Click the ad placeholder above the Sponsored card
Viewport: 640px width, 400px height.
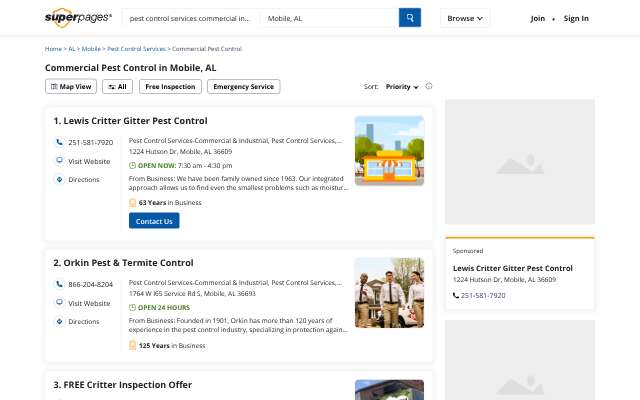pyautogui.click(x=520, y=162)
